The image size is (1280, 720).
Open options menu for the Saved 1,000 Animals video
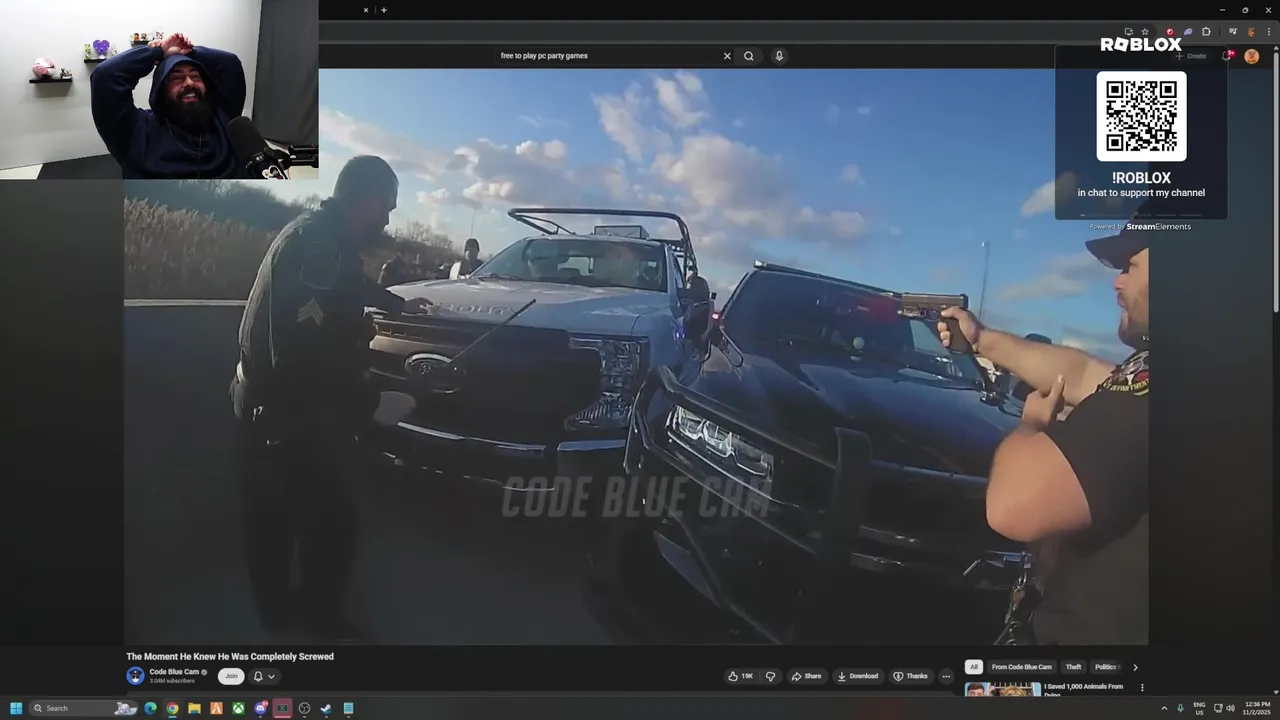1142,688
